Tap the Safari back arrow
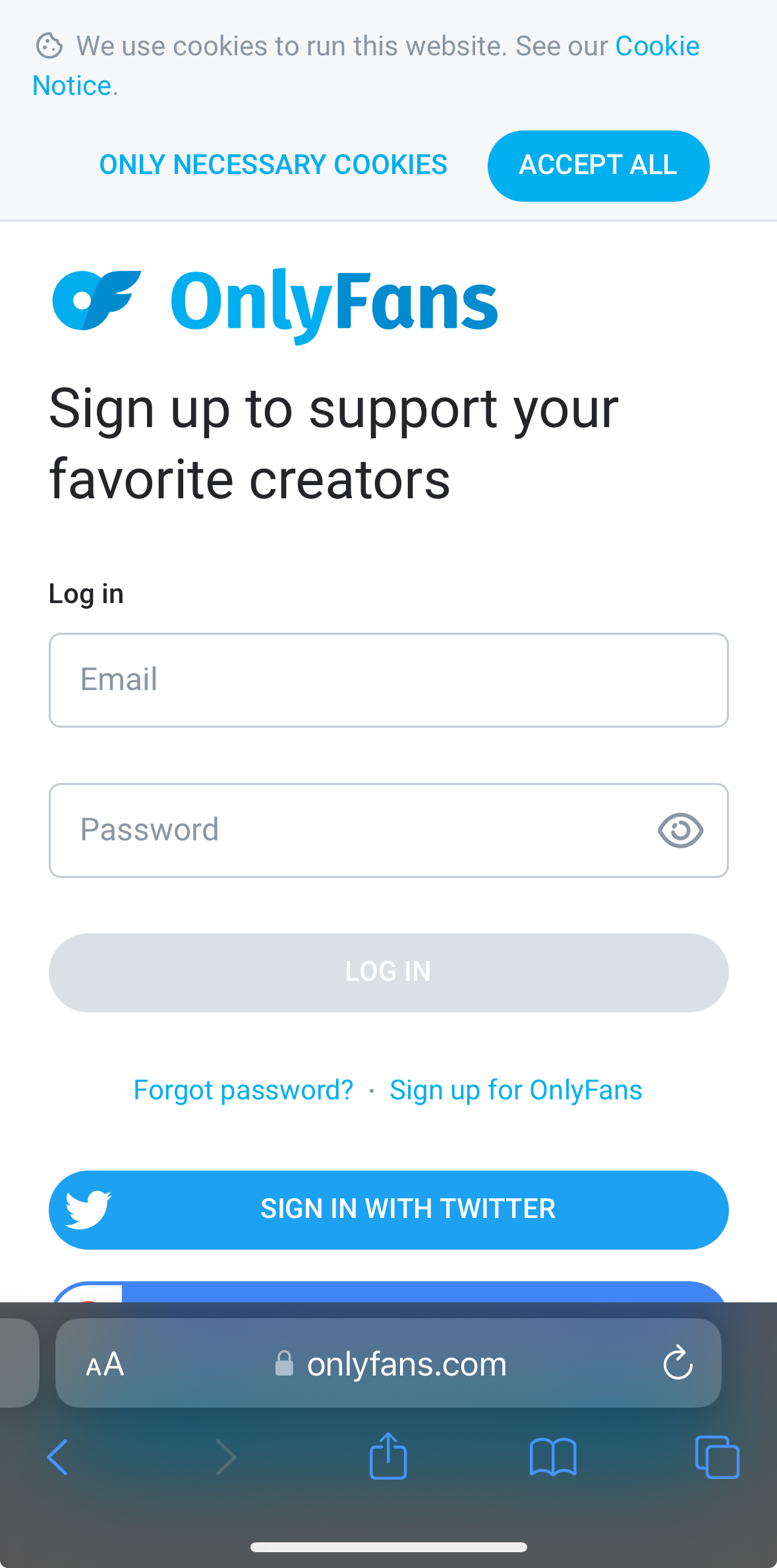The image size is (777, 1568). pyautogui.click(x=57, y=1457)
